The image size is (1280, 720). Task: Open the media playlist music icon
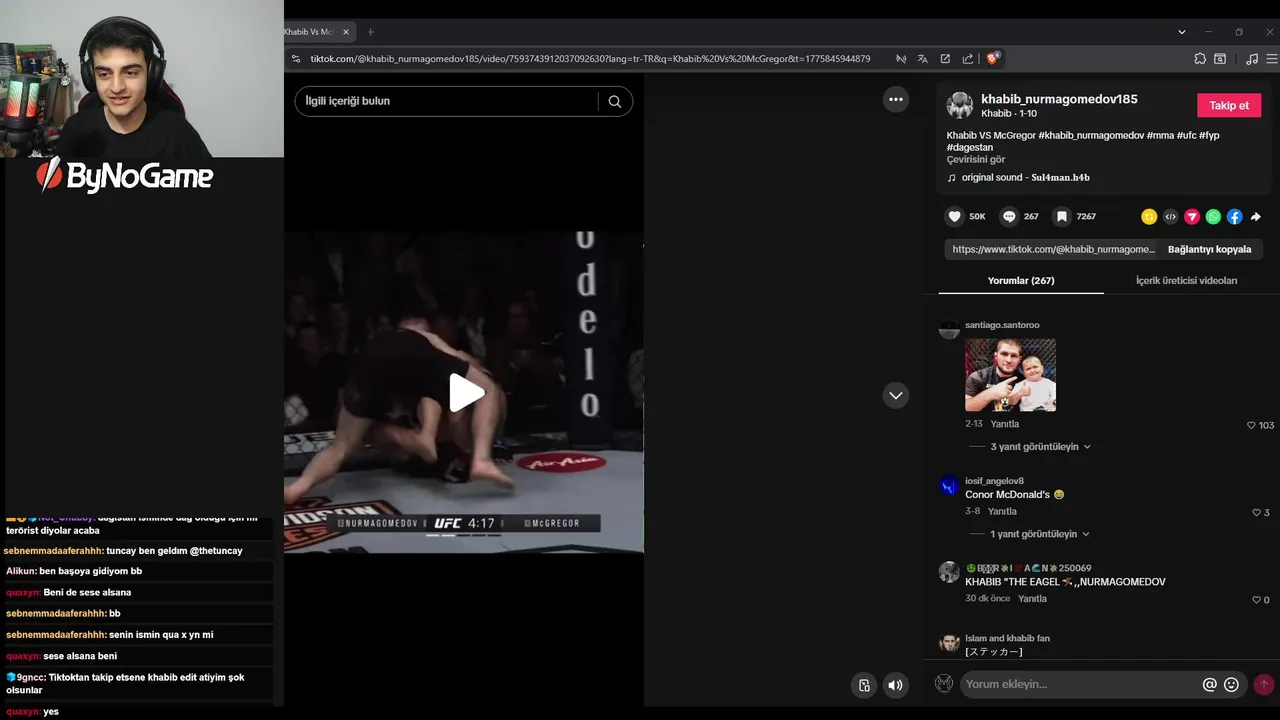pyautogui.click(x=1252, y=59)
